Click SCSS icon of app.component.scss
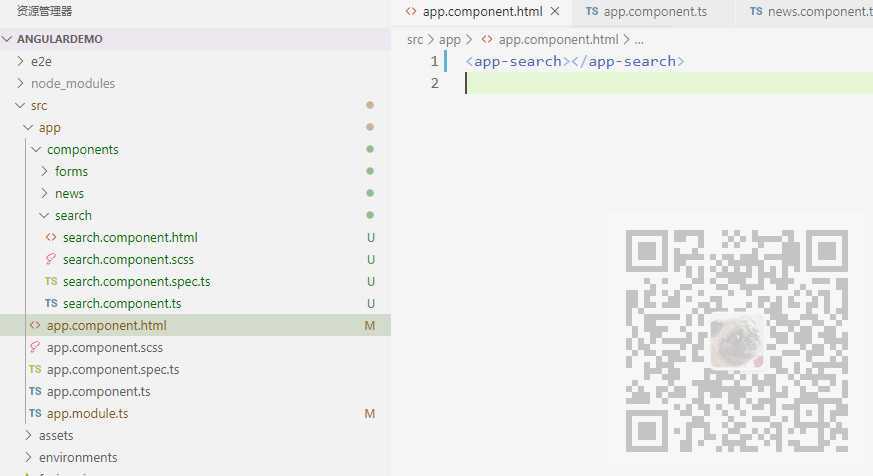Image resolution: width=873 pixels, height=476 pixels. [x=35, y=347]
